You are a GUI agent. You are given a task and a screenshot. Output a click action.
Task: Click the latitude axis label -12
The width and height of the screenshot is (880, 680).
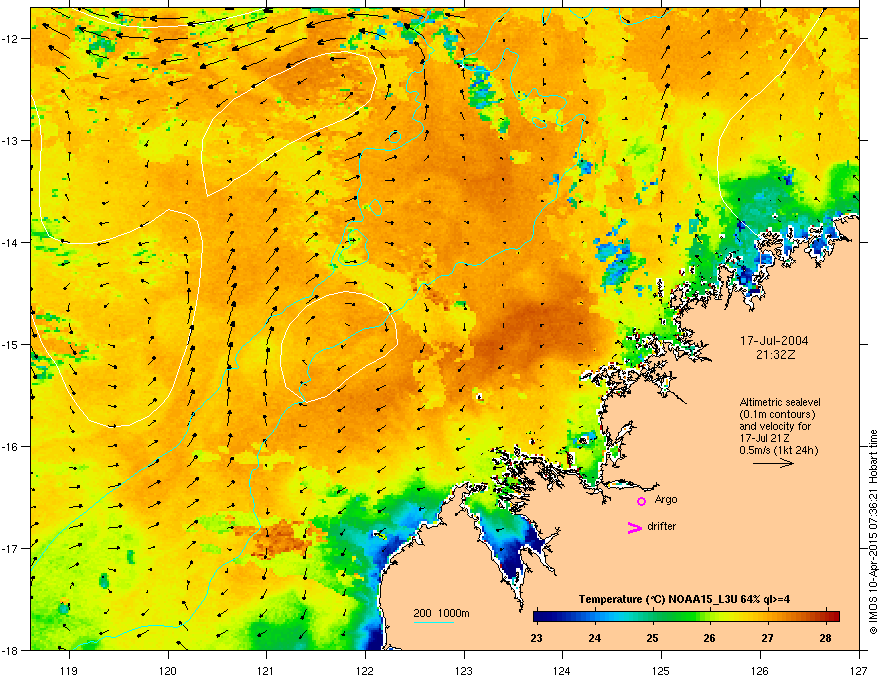coord(11,39)
